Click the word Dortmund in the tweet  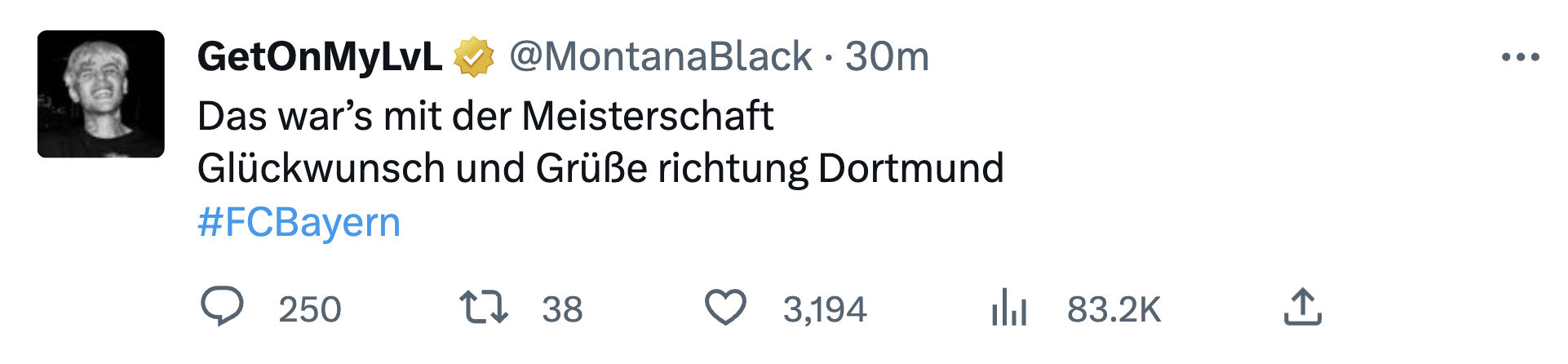pyautogui.click(x=910, y=169)
